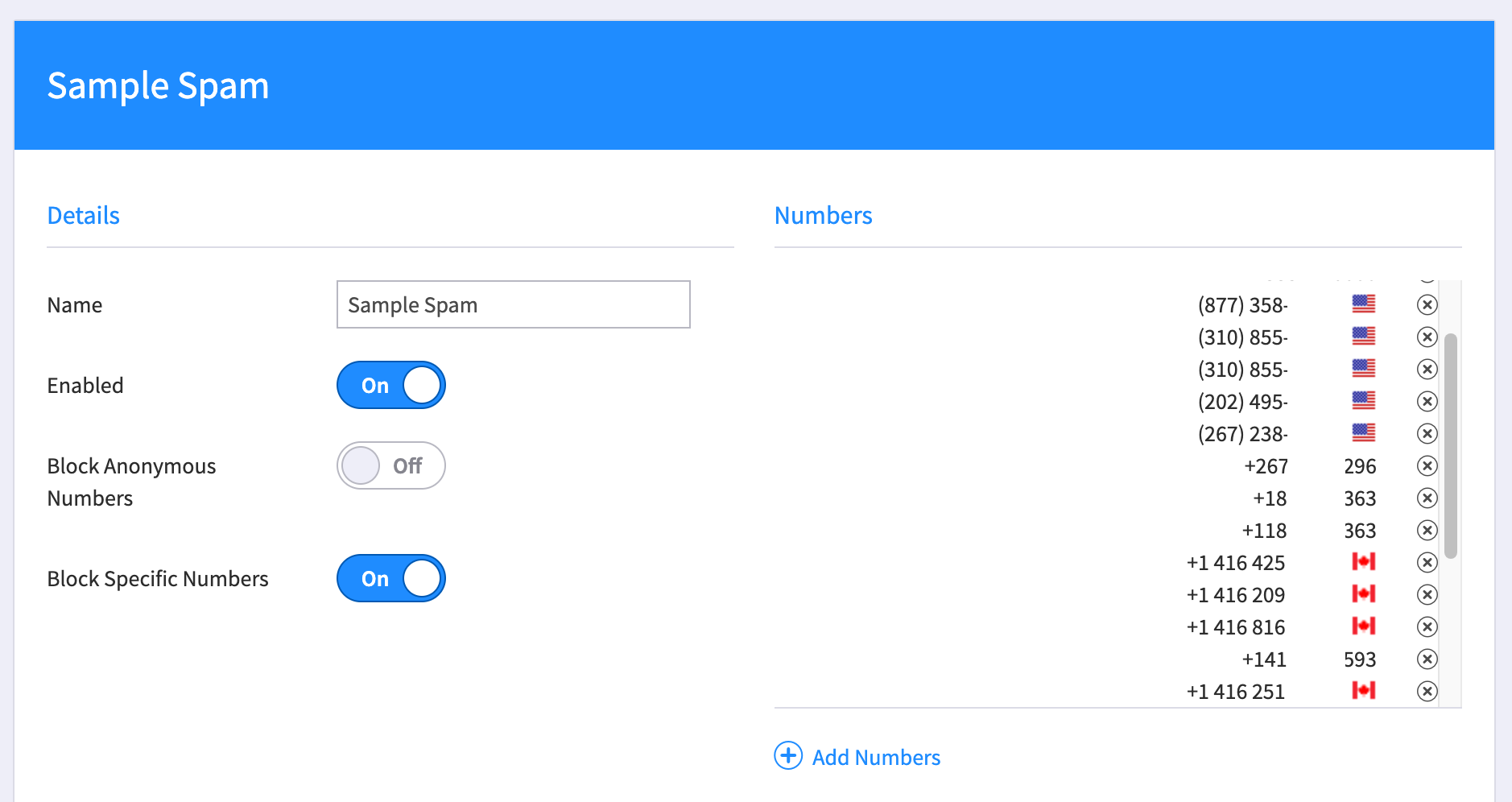
Task: Remove the +141 593 number
Action: coord(1427,659)
